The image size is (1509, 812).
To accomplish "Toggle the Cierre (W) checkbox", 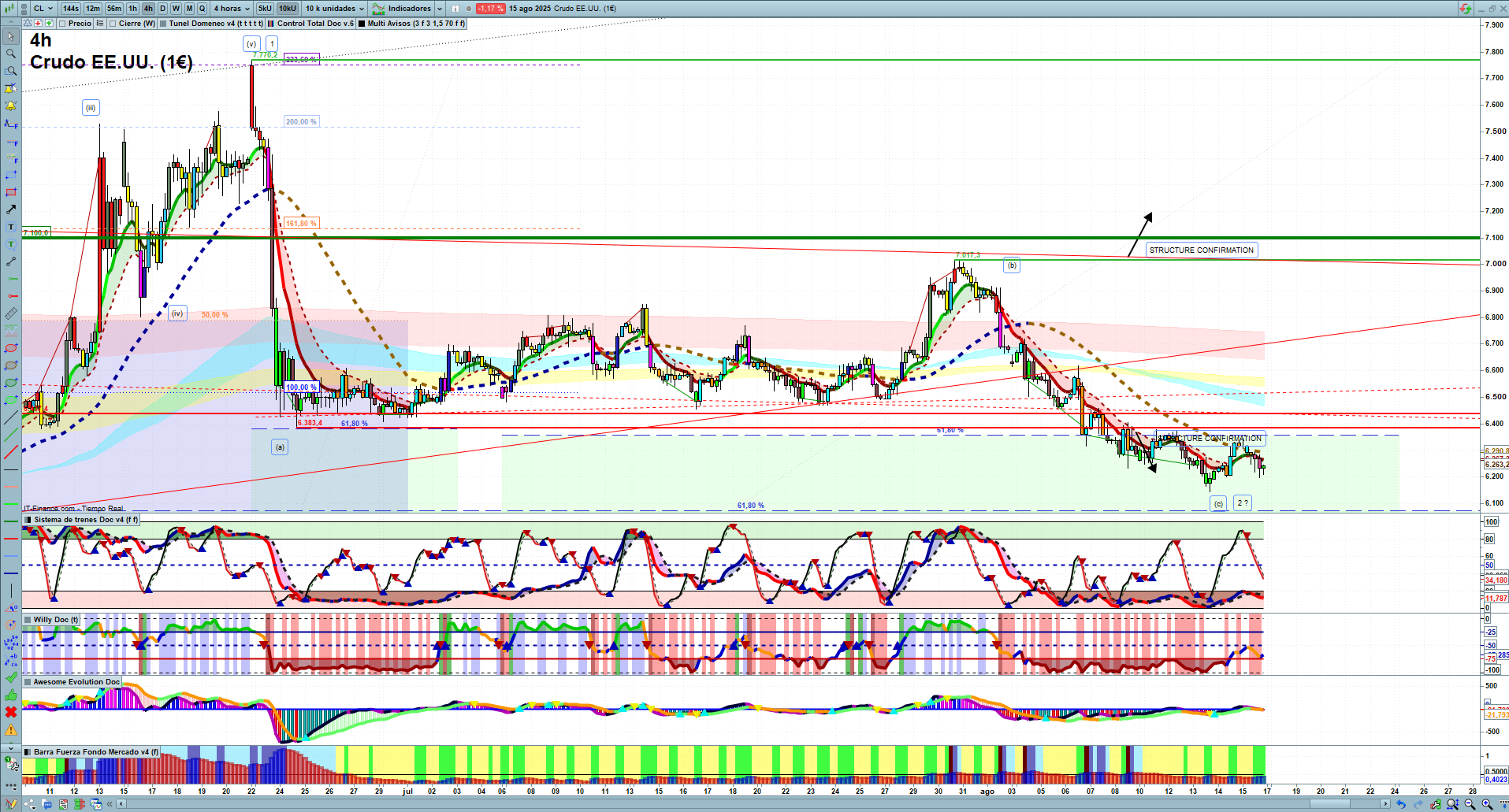I will [x=113, y=24].
